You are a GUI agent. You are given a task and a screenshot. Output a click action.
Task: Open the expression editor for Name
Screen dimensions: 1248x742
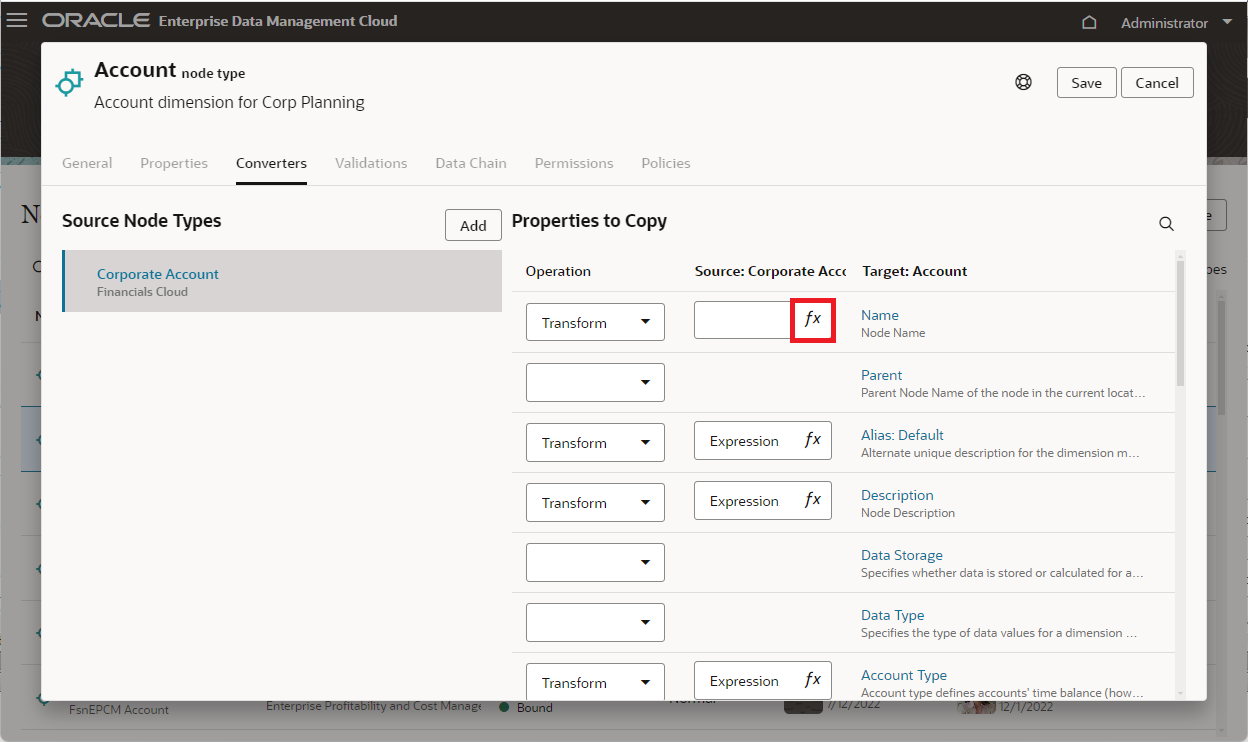813,319
